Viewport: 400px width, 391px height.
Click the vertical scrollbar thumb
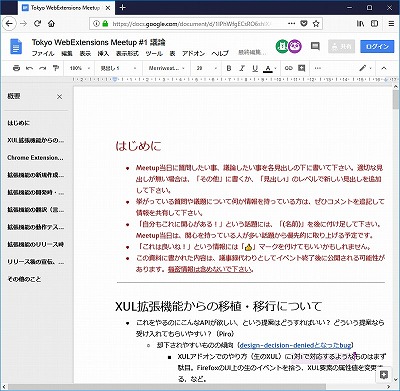(x=396, y=99)
